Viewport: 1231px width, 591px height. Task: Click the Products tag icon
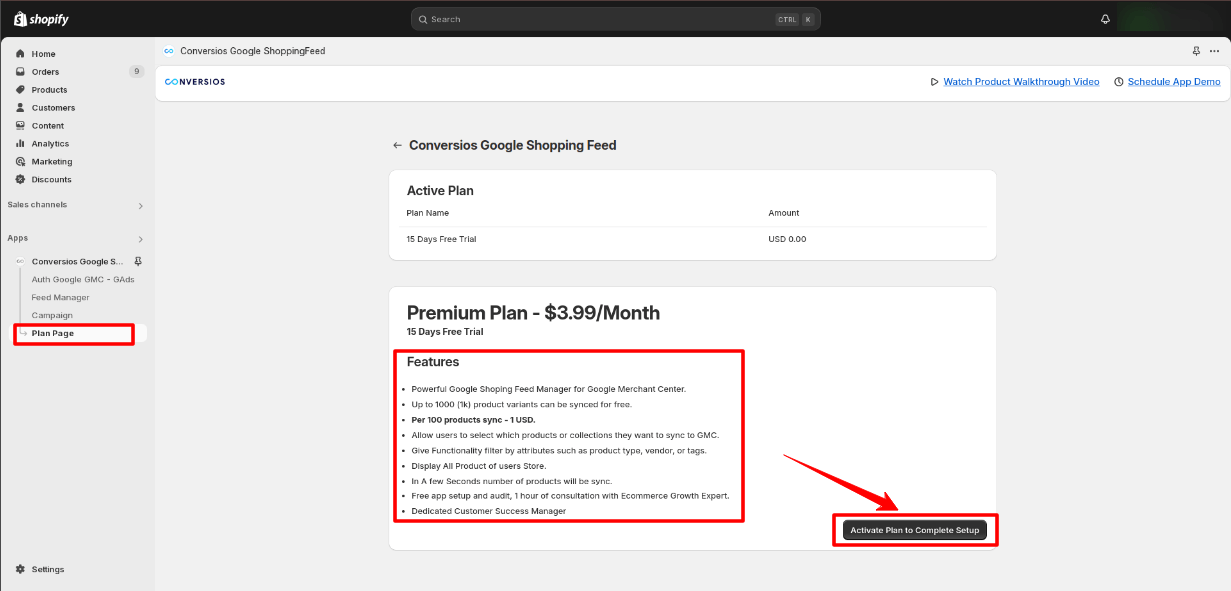point(20,90)
